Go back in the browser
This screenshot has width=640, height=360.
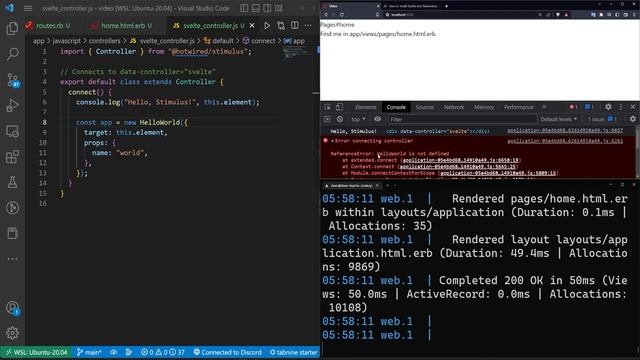(x=326, y=15)
